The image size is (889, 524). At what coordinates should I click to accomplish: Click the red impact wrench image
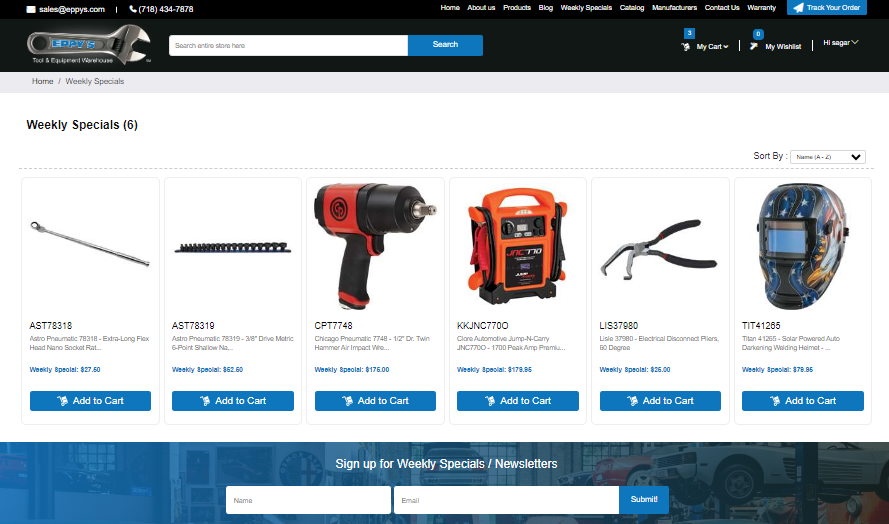tap(375, 247)
